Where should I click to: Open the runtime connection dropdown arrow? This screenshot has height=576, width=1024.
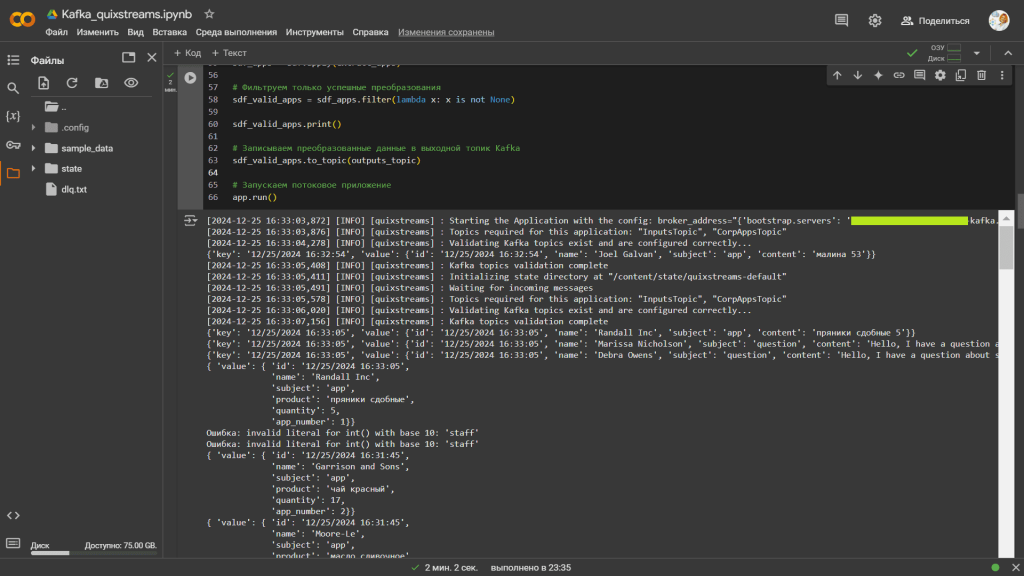pyautogui.click(x=977, y=53)
